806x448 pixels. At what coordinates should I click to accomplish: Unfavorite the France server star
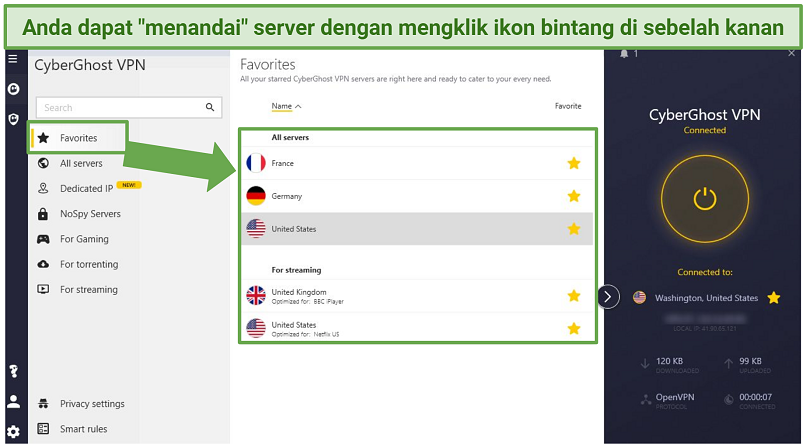pyautogui.click(x=574, y=163)
